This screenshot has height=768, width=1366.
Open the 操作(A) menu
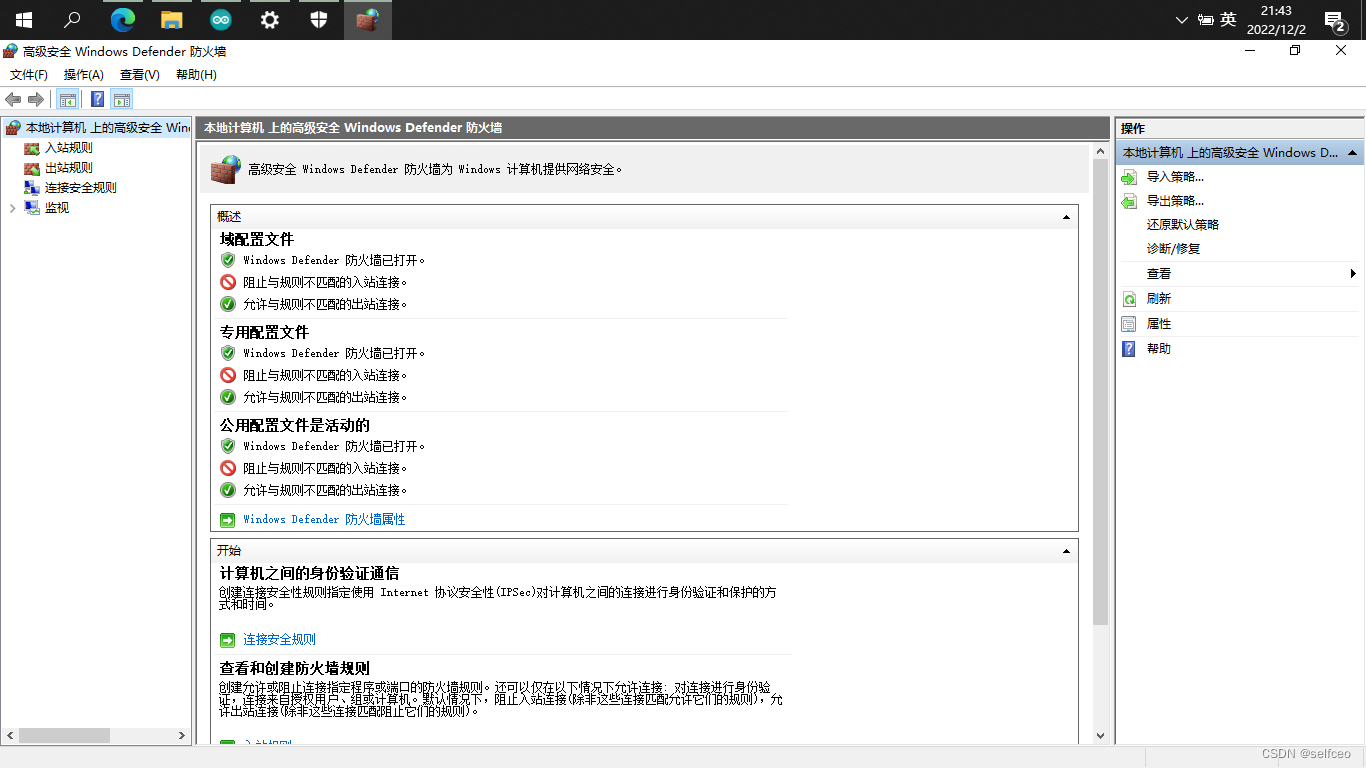point(84,75)
